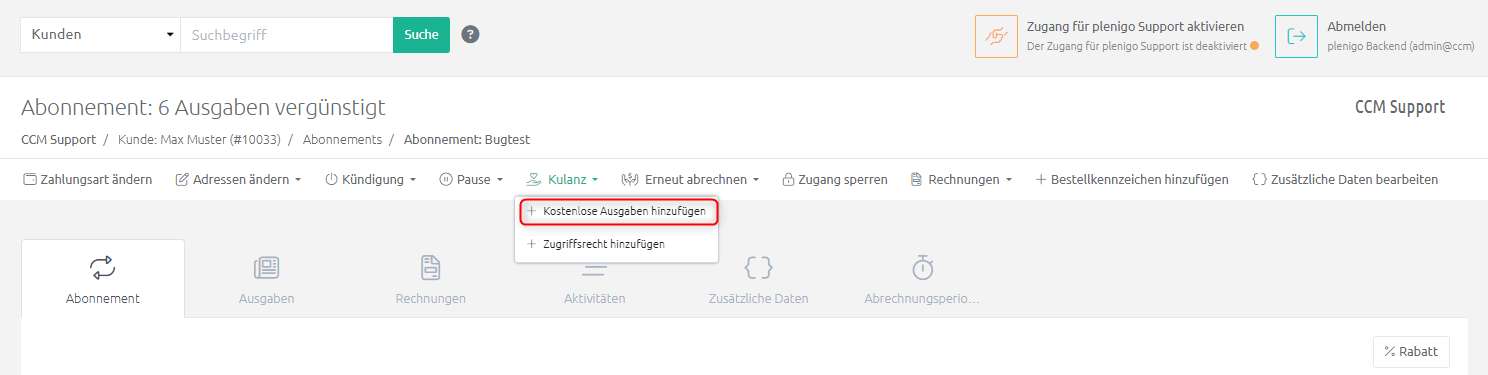Expand the Kündigung dropdown menu

pos(370,180)
